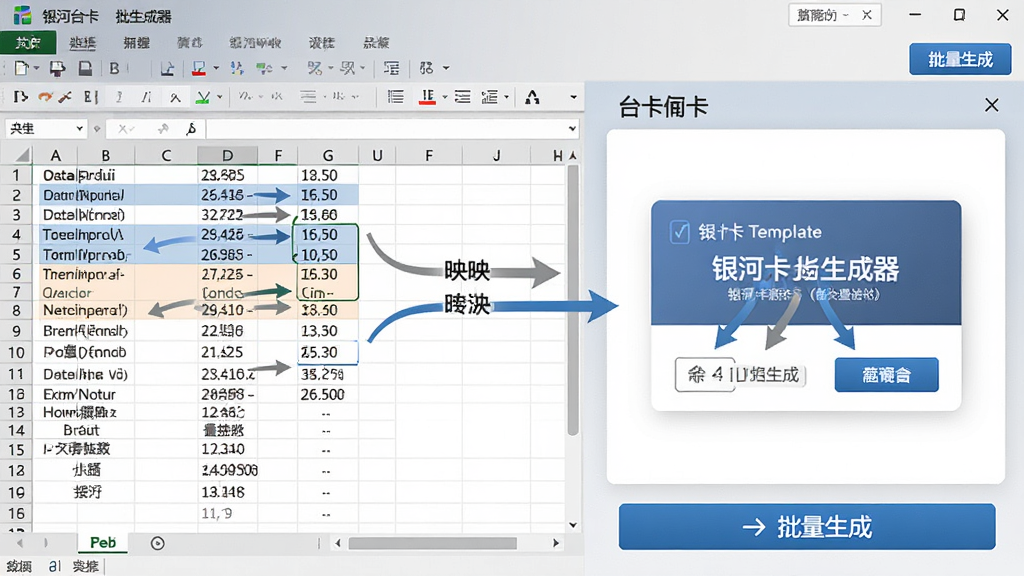The width and height of the screenshot is (1024, 576).
Task: Open the name box dropdown
Action: pos(80,129)
